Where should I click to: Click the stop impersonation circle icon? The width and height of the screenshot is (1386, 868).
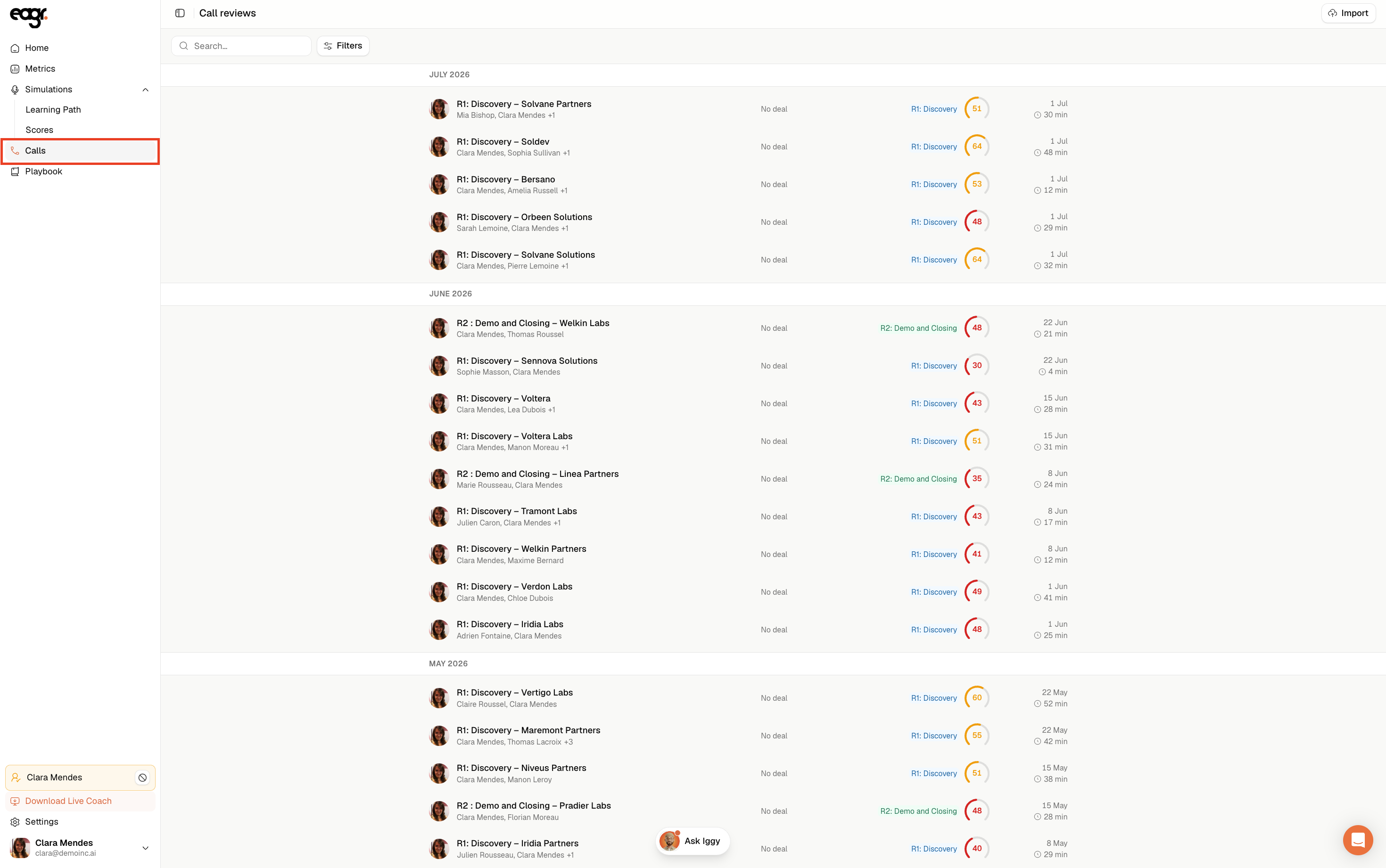point(142,778)
